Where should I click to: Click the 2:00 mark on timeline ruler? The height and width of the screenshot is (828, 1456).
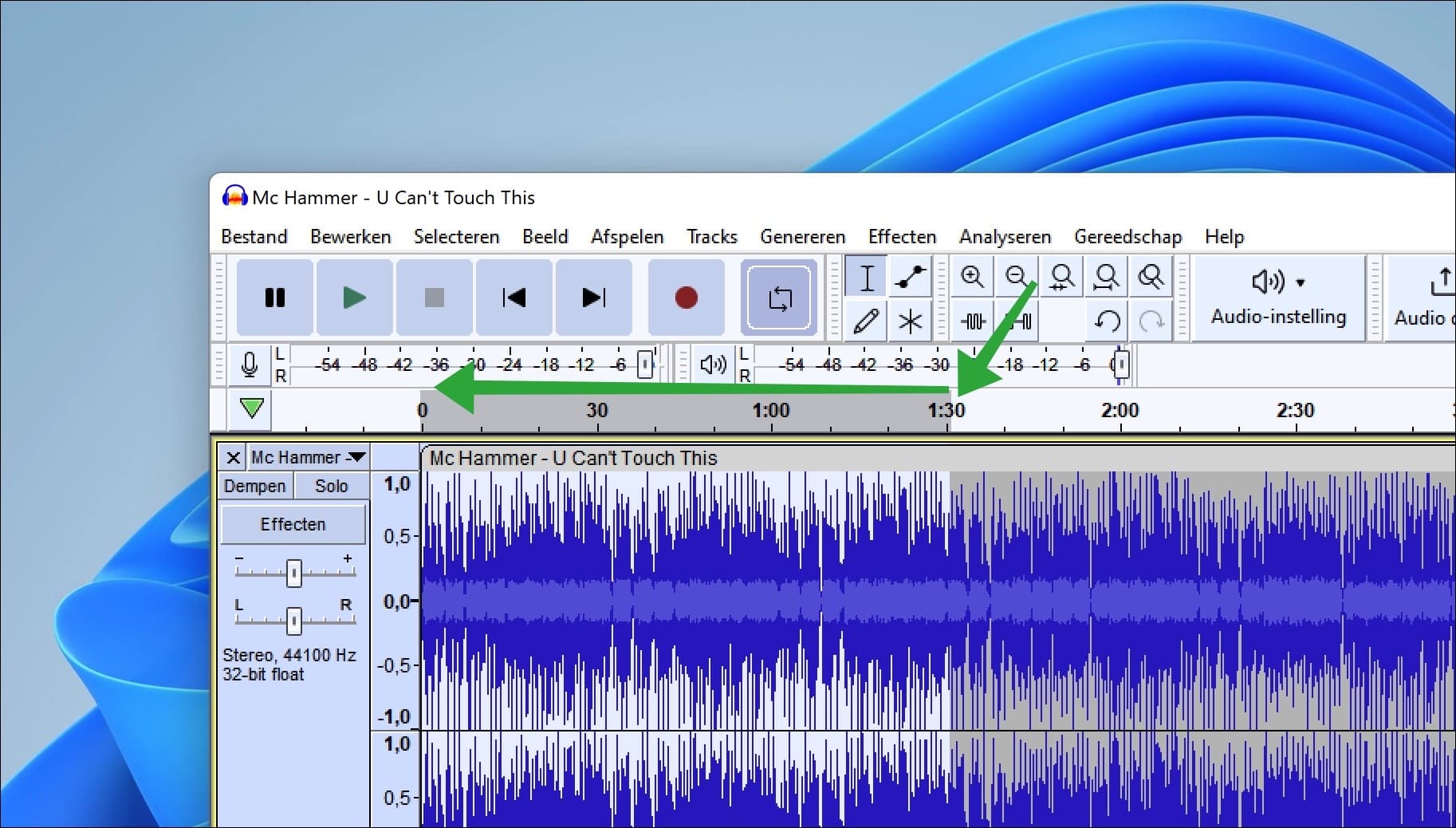point(1120,411)
